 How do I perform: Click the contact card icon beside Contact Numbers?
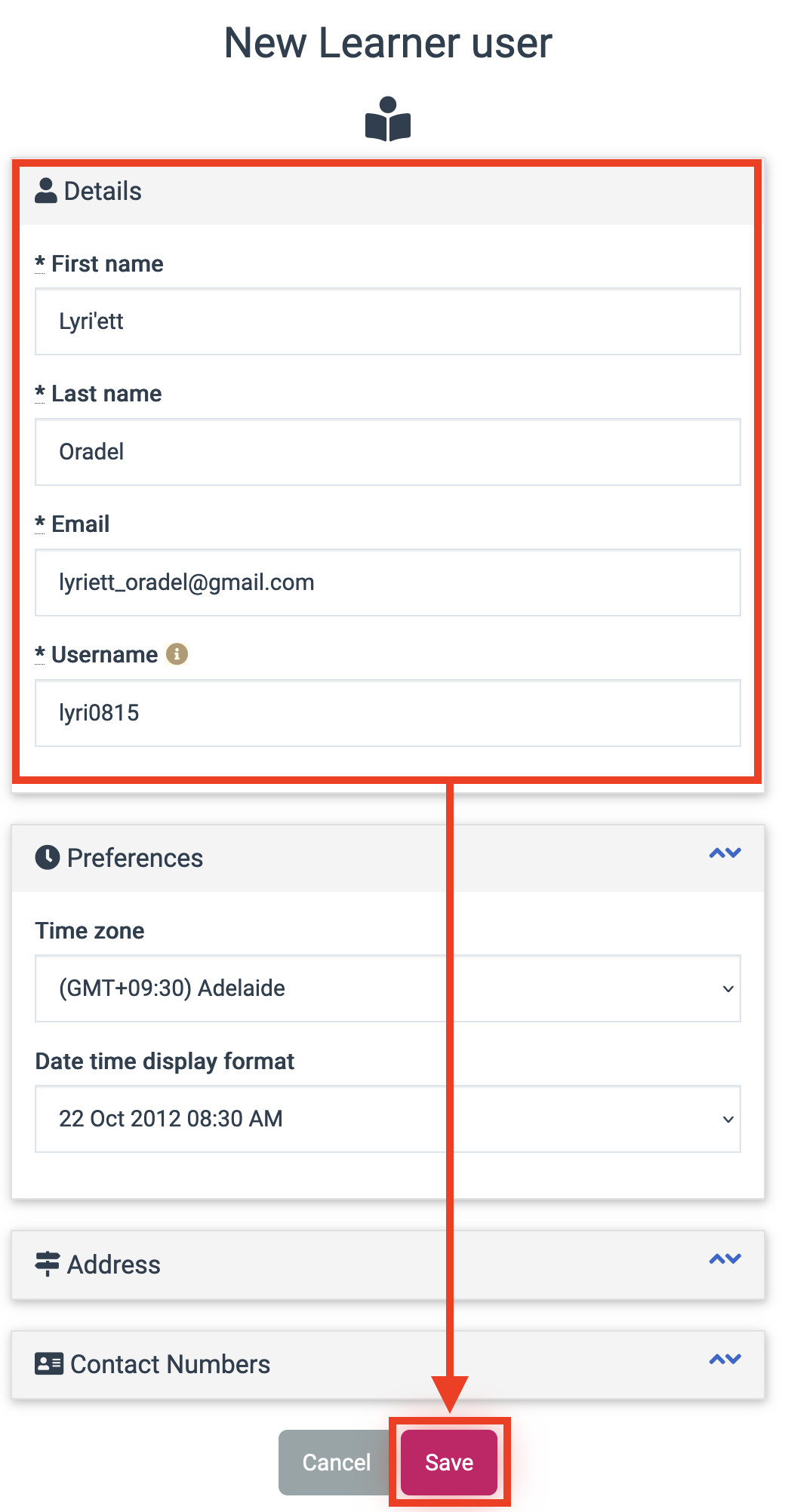pyautogui.click(x=49, y=1363)
